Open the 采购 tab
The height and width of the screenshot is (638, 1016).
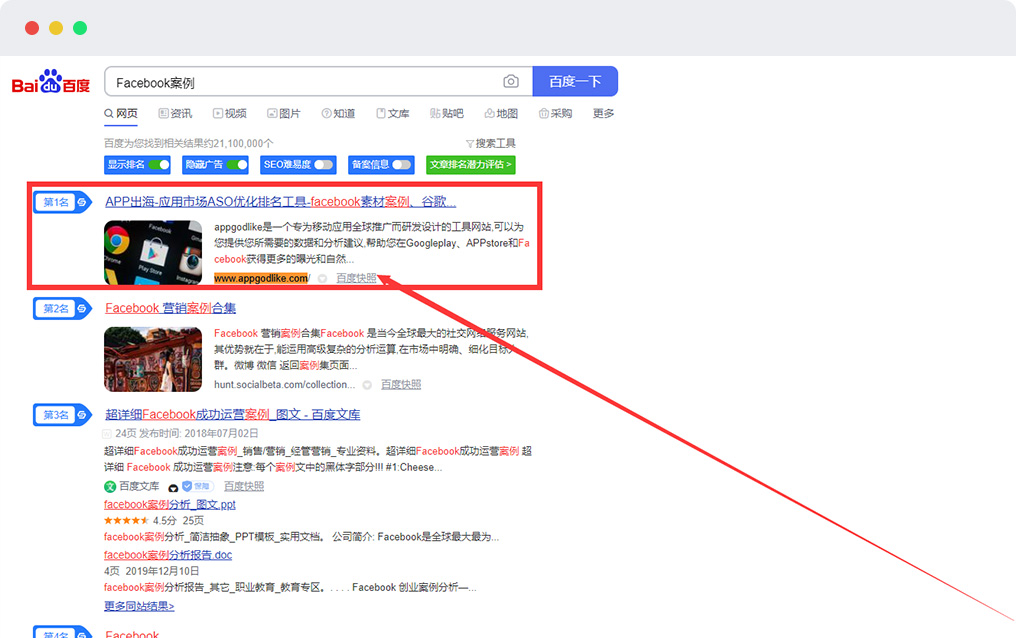pos(555,113)
